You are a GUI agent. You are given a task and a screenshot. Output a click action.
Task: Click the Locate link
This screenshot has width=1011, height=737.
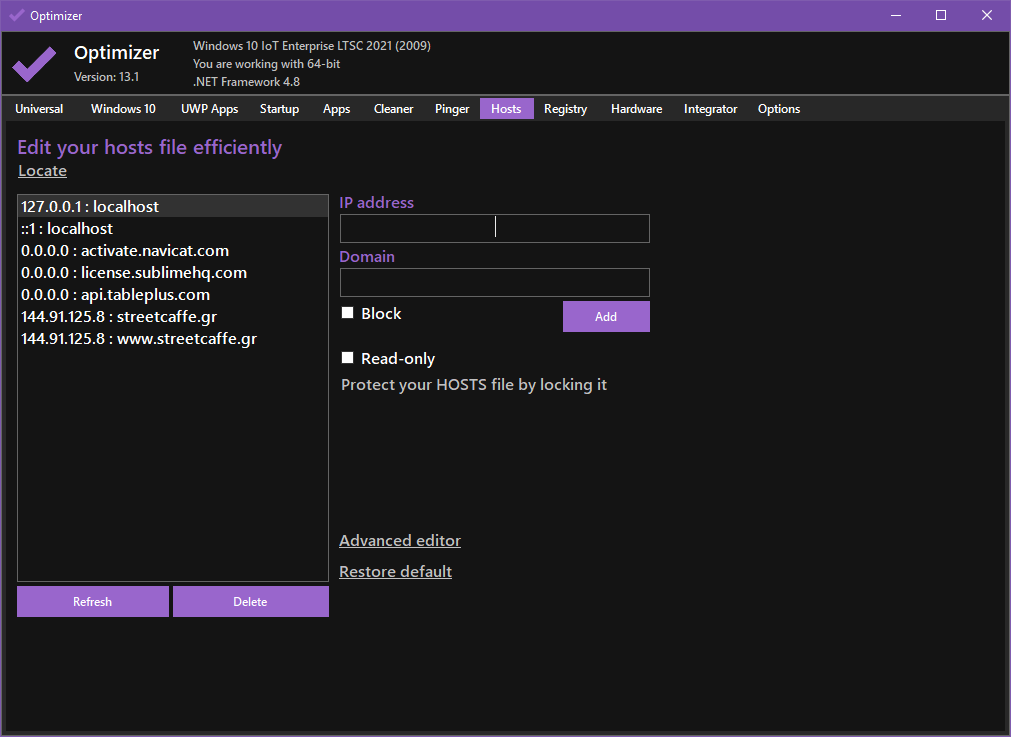(42, 170)
